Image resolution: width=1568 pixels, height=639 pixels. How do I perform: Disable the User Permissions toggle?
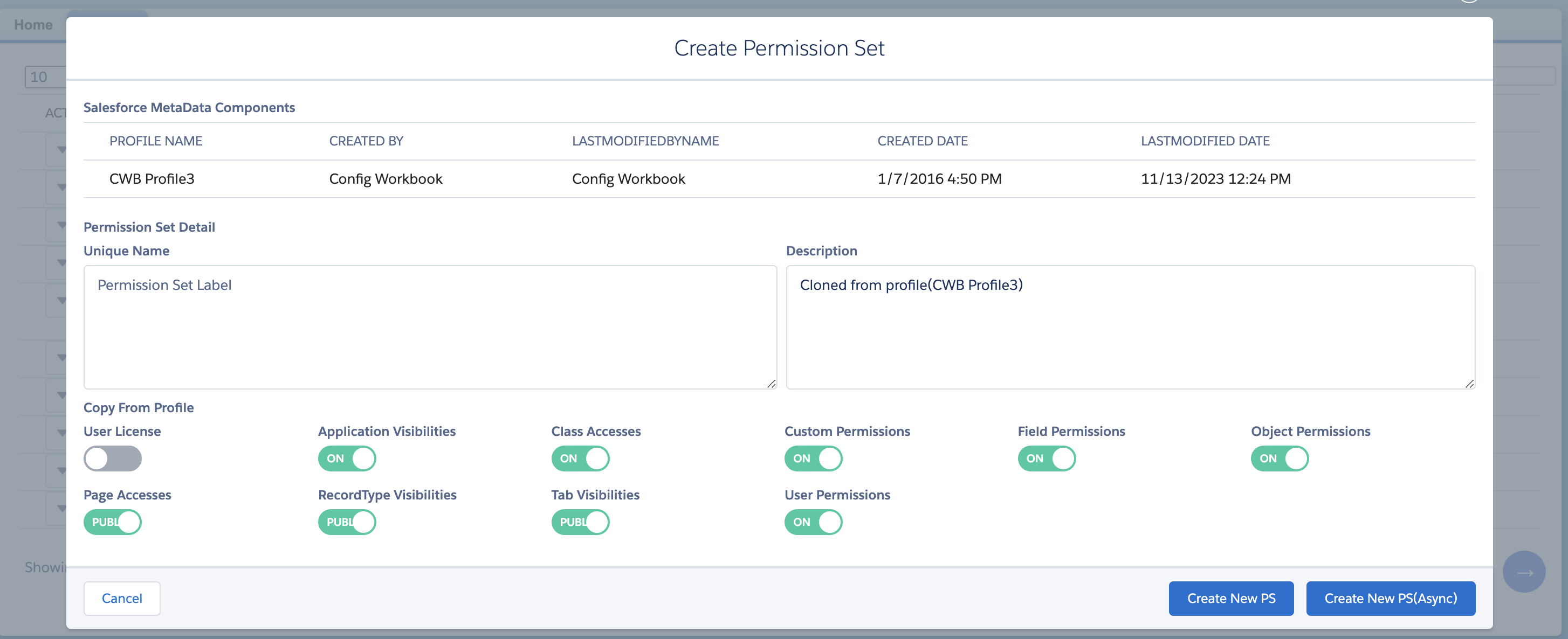(x=813, y=522)
